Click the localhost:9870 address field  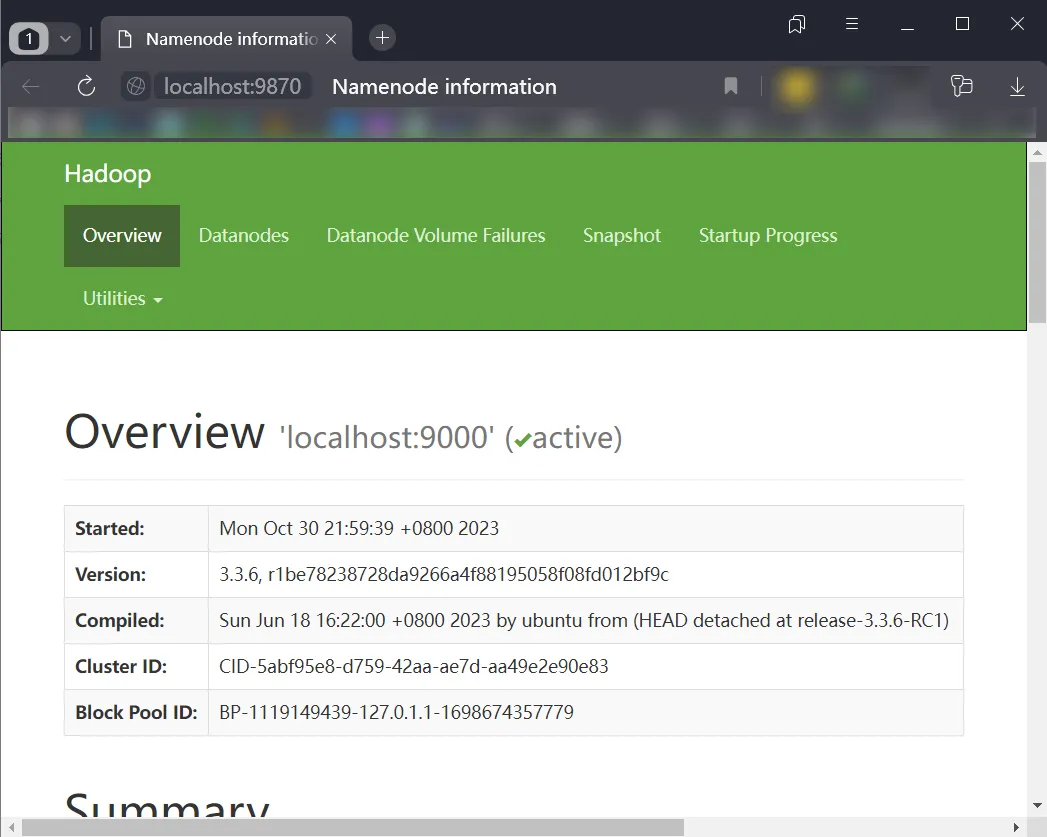[x=232, y=86]
